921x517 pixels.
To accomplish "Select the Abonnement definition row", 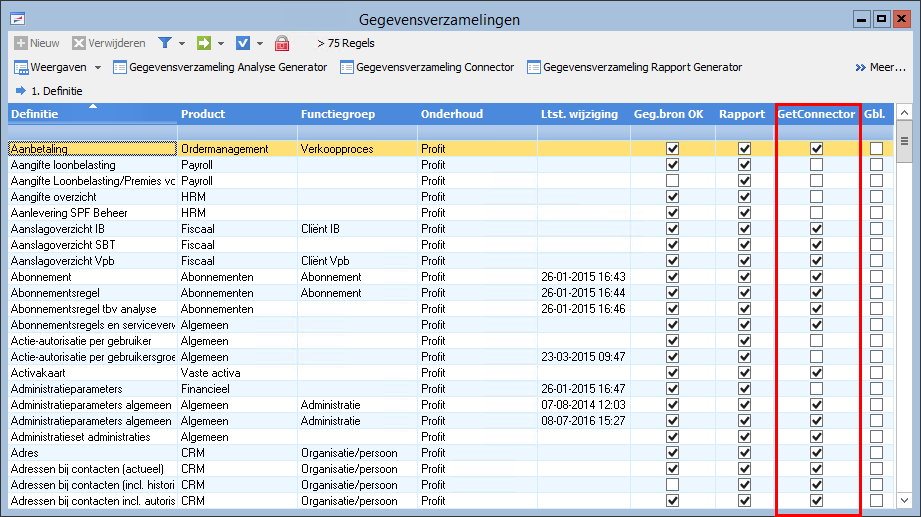I will 451,277.
